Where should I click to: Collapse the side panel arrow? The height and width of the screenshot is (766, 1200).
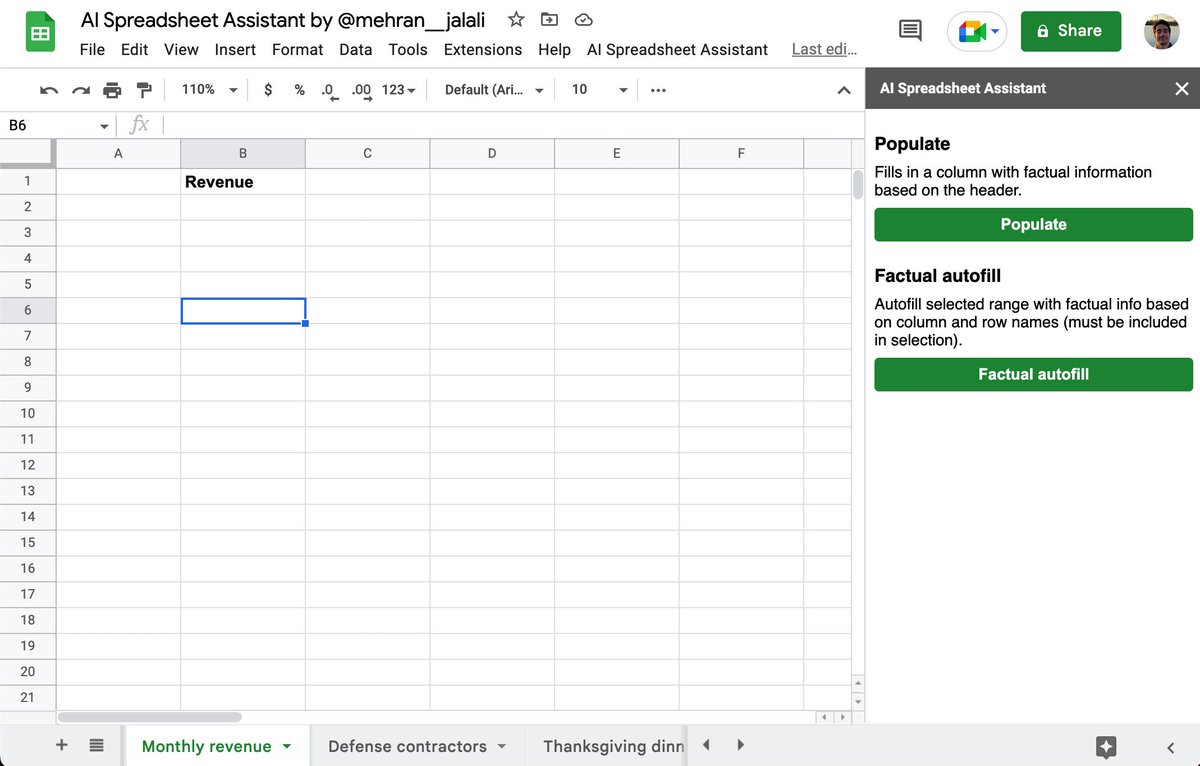[x=1171, y=747]
